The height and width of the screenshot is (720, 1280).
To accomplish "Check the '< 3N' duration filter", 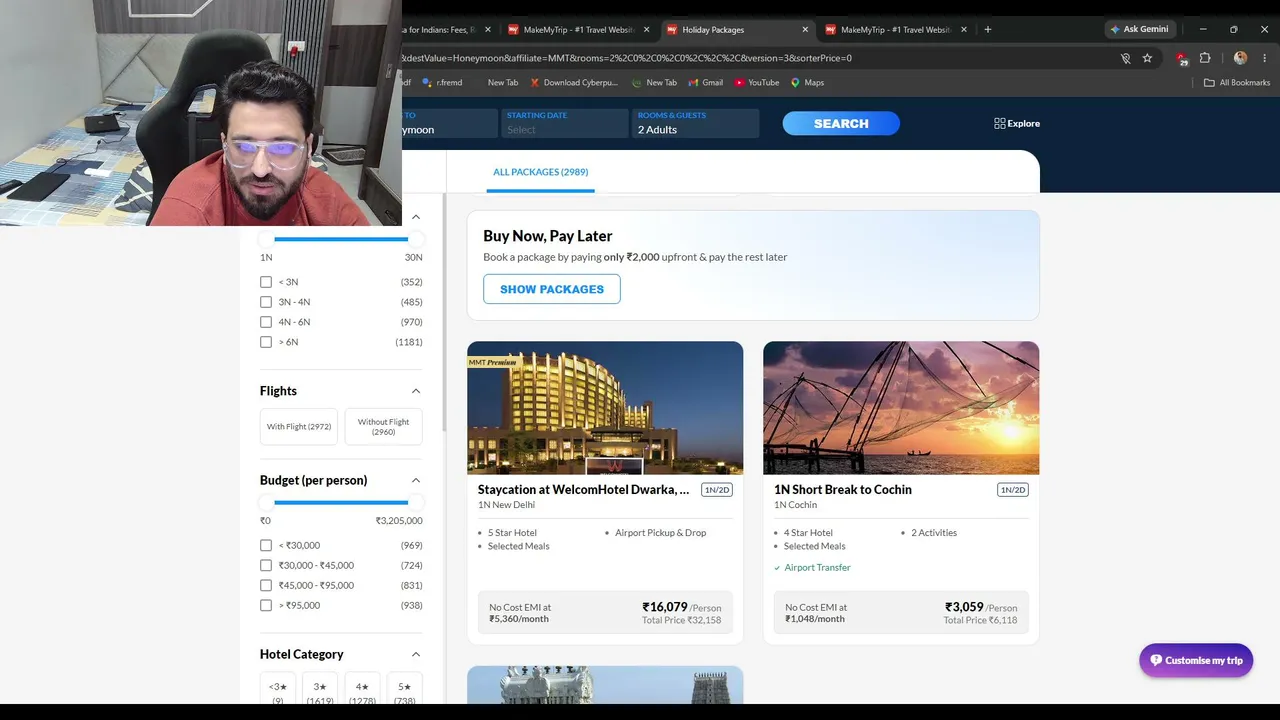I will tap(266, 282).
